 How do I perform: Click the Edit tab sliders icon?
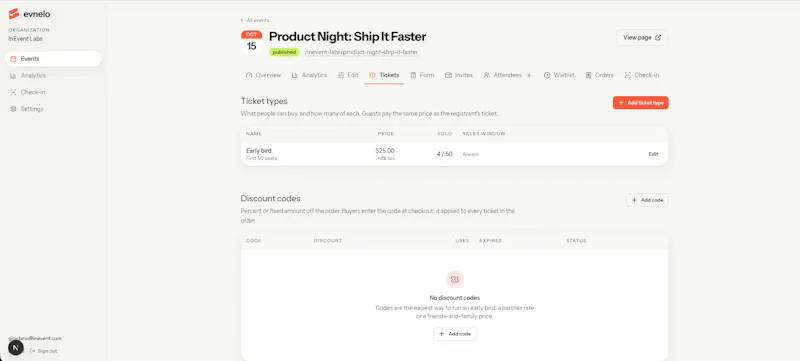[x=341, y=75]
